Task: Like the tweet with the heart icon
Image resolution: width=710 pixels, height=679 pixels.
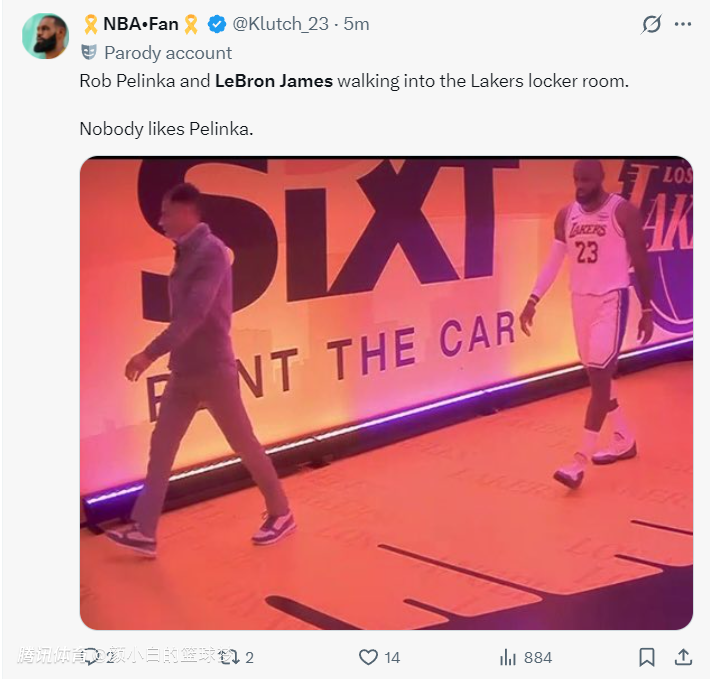Action: click(x=368, y=657)
